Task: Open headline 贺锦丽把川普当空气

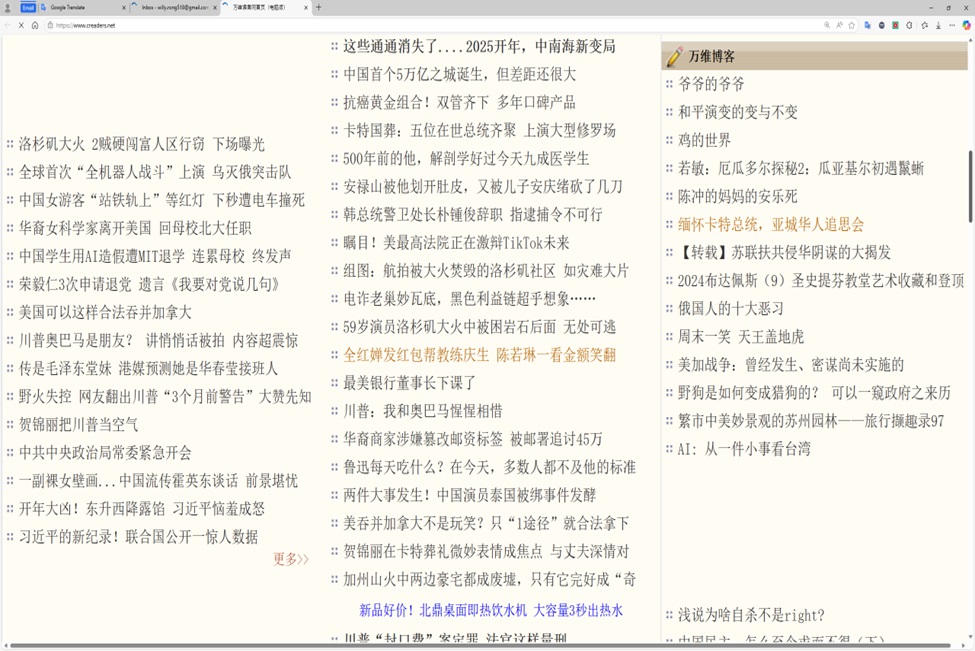Action: [x=78, y=425]
